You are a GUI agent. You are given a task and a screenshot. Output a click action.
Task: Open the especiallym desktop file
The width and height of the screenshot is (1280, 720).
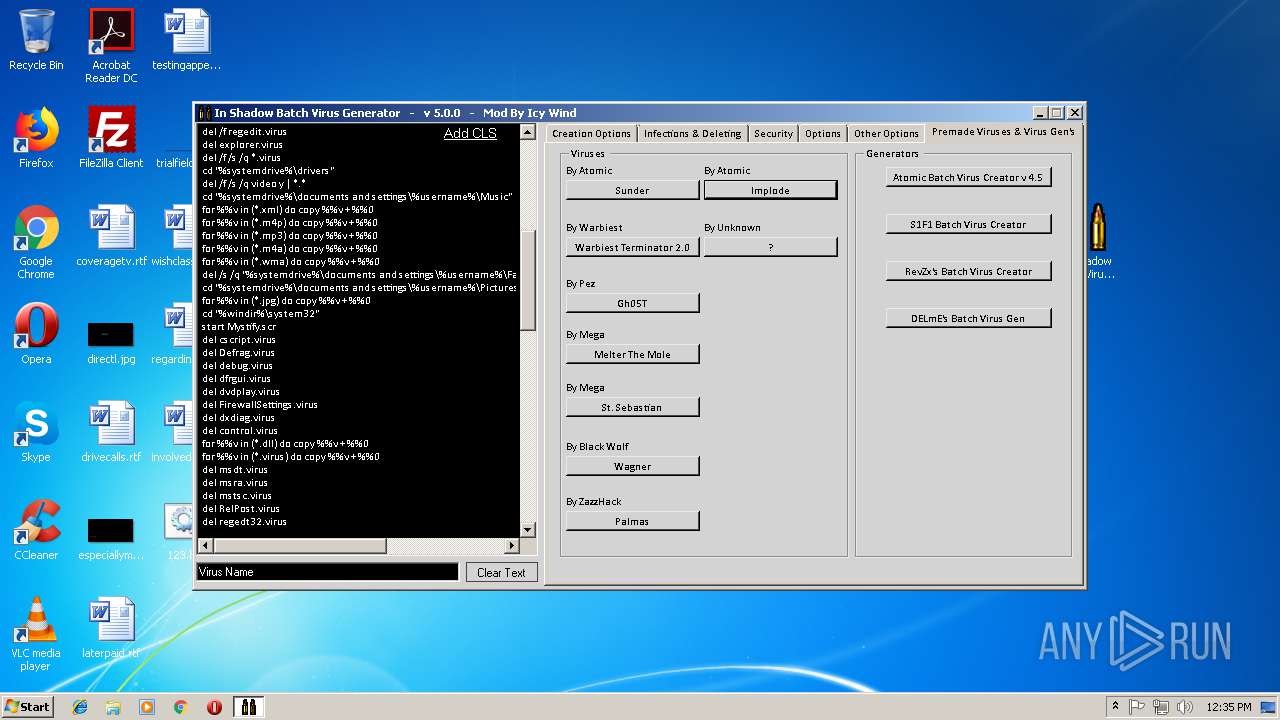pos(111,538)
